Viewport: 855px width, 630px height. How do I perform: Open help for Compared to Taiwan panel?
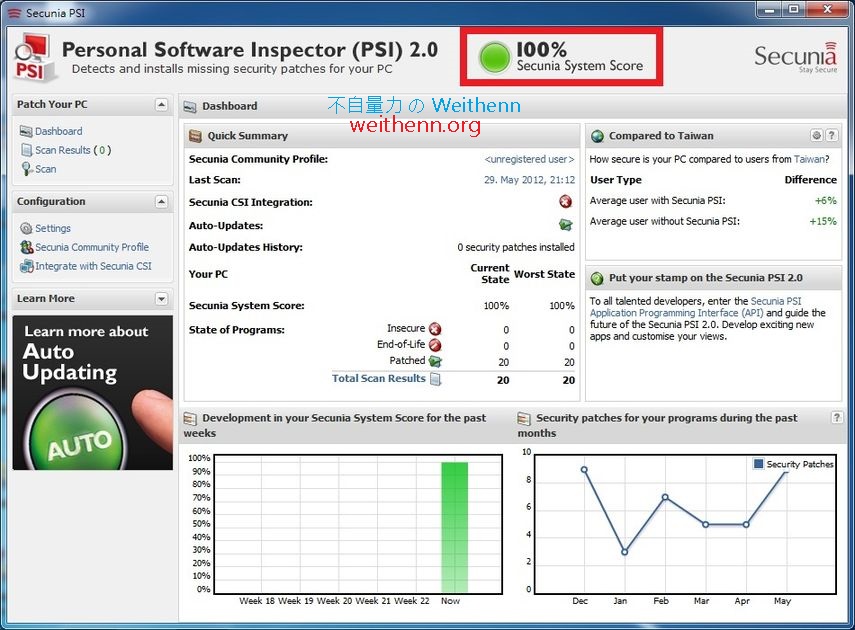pos(831,135)
